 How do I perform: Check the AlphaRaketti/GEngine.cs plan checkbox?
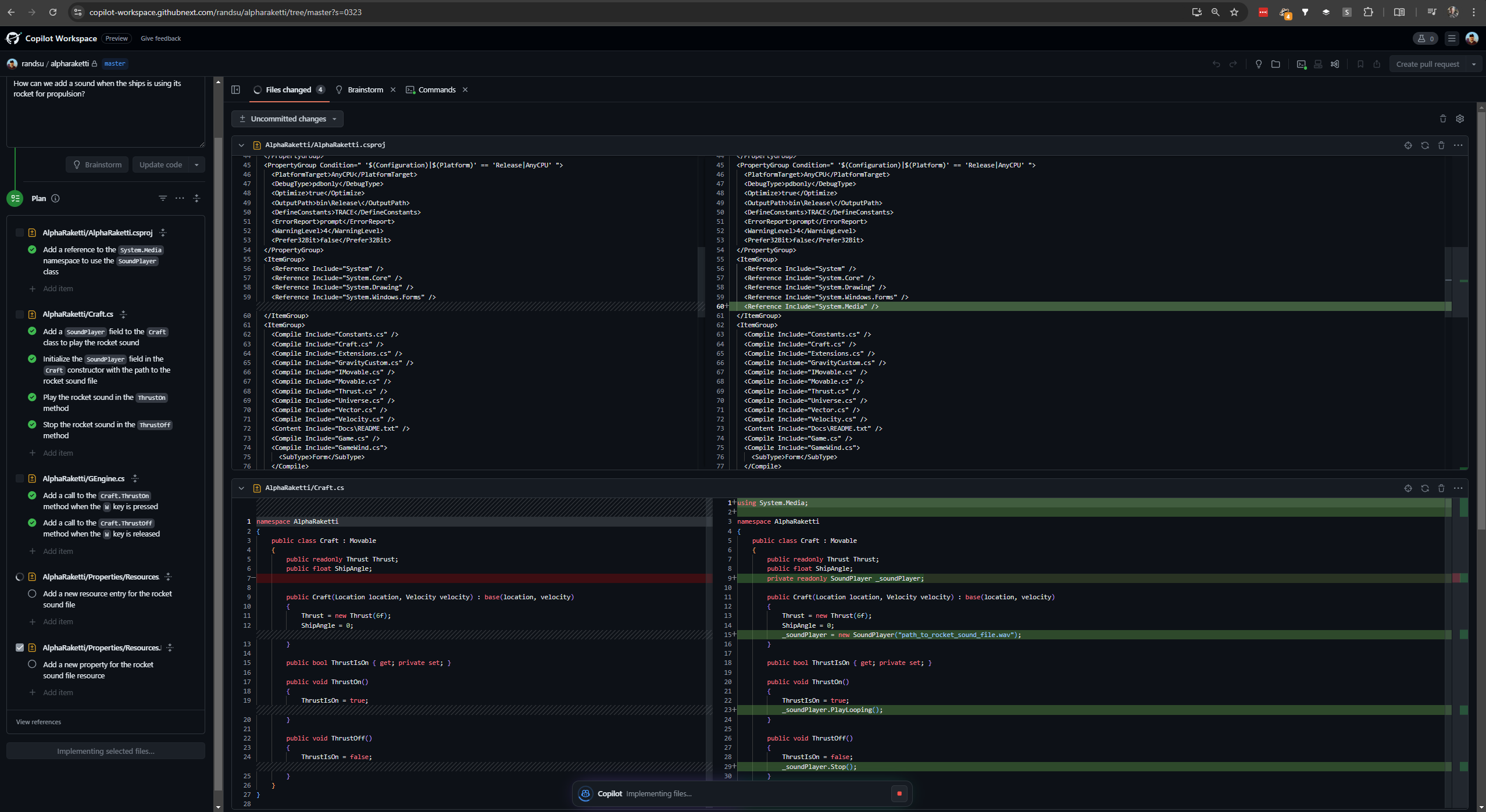click(x=20, y=479)
